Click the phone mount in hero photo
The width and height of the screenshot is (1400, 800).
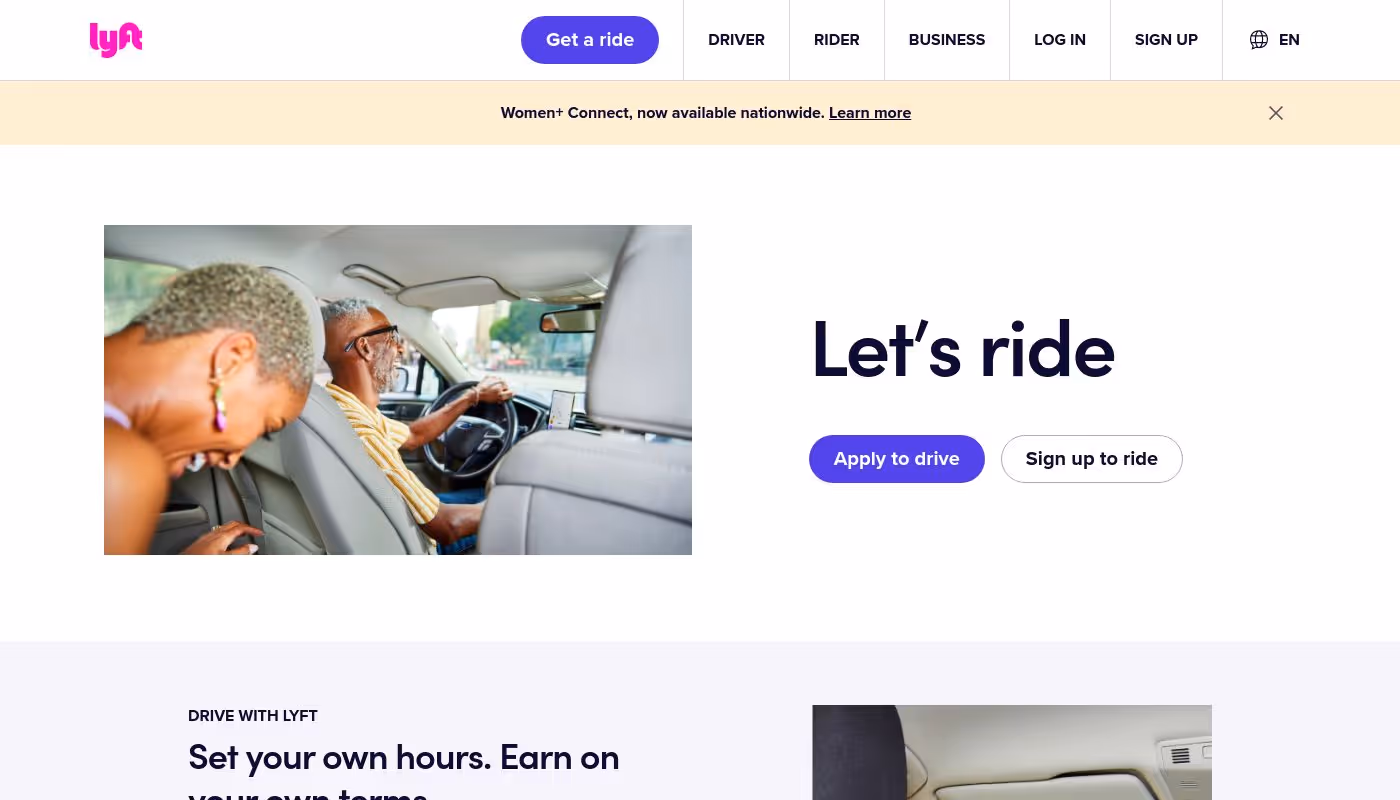(x=562, y=408)
